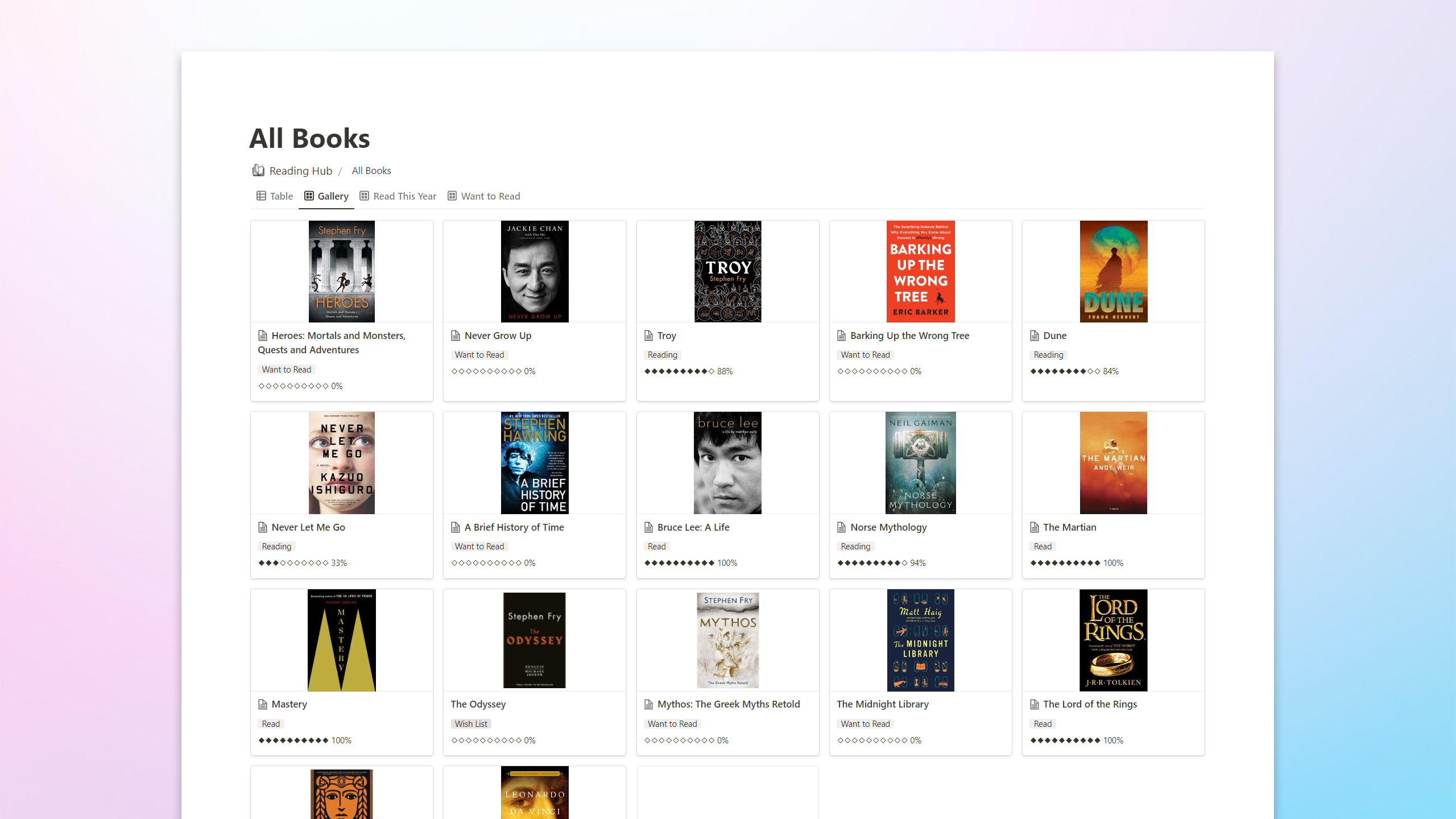Screen dimensions: 1456x819
Task: Open The Midnight Library title
Action: point(883,704)
